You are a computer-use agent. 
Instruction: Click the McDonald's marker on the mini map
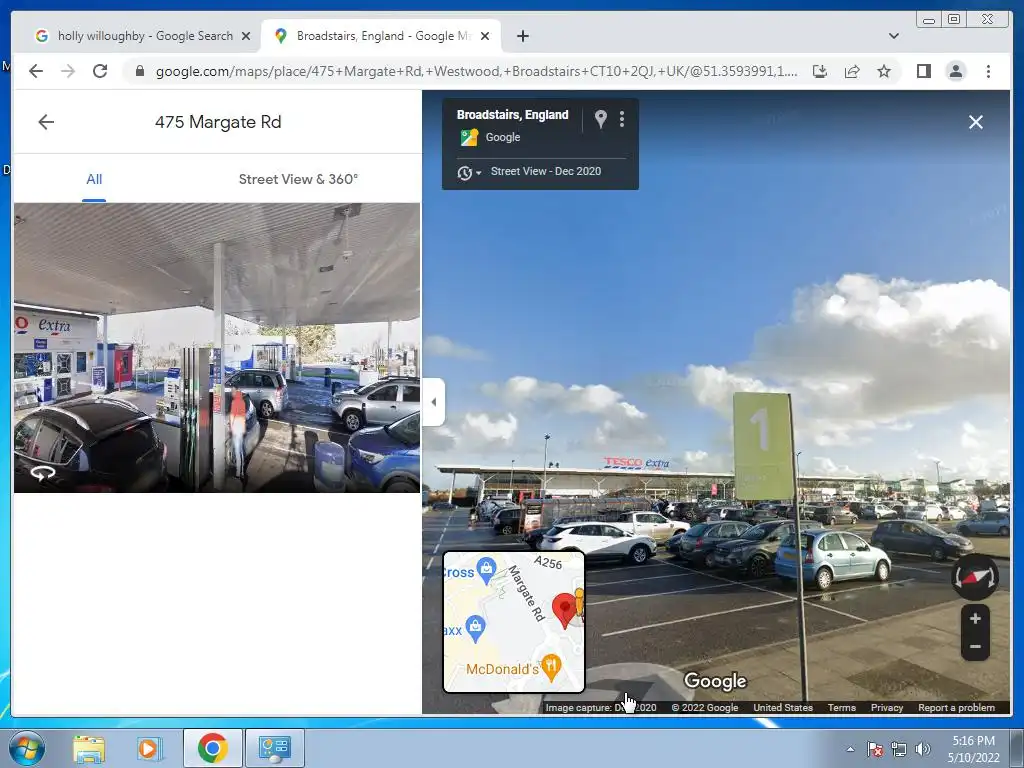click(551, 667)
